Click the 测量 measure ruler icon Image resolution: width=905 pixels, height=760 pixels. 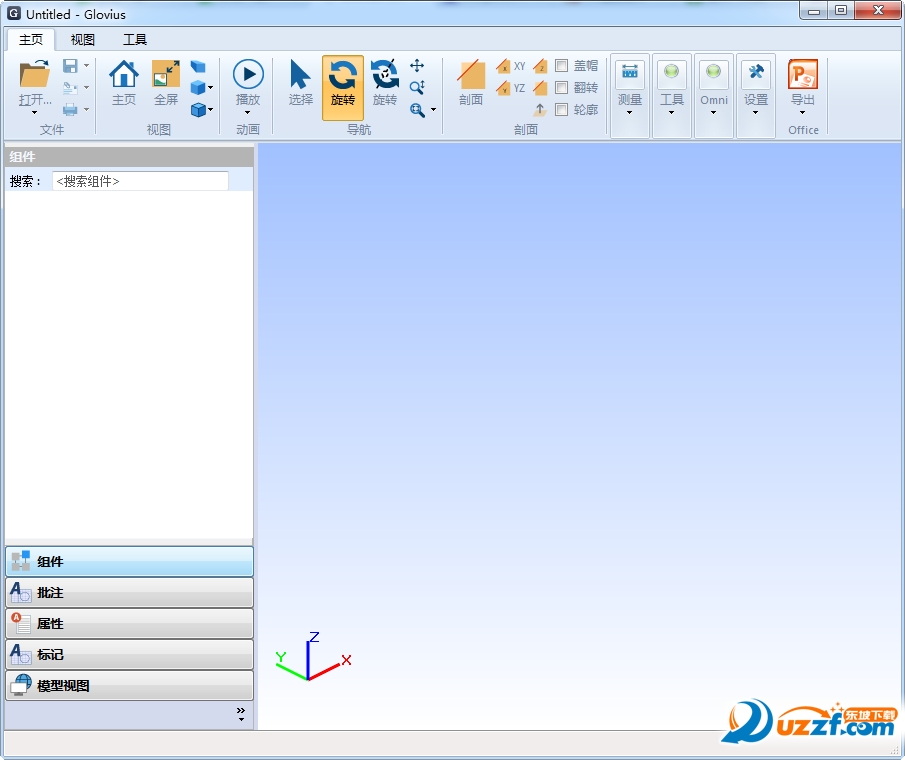point(630,72)
